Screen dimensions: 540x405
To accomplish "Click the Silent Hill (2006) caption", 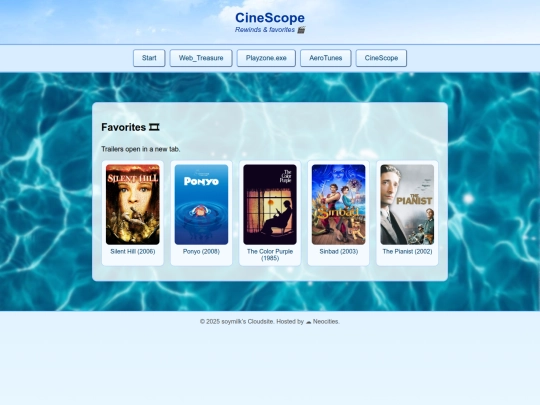I will (133, 251).
